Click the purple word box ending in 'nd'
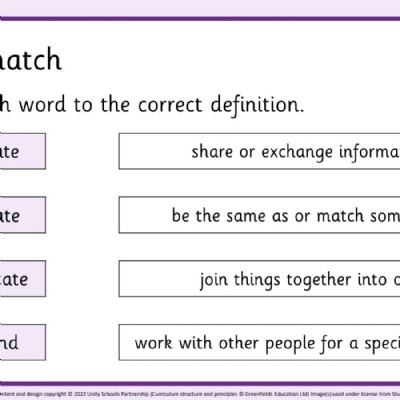 23,342
